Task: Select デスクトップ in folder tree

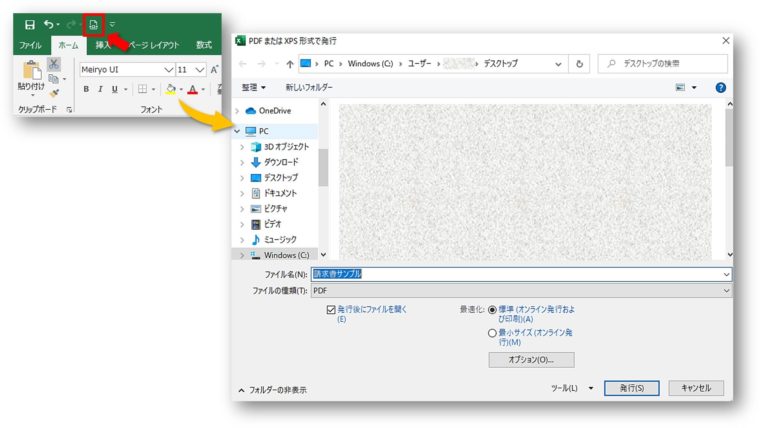Action: coord(281,178)
